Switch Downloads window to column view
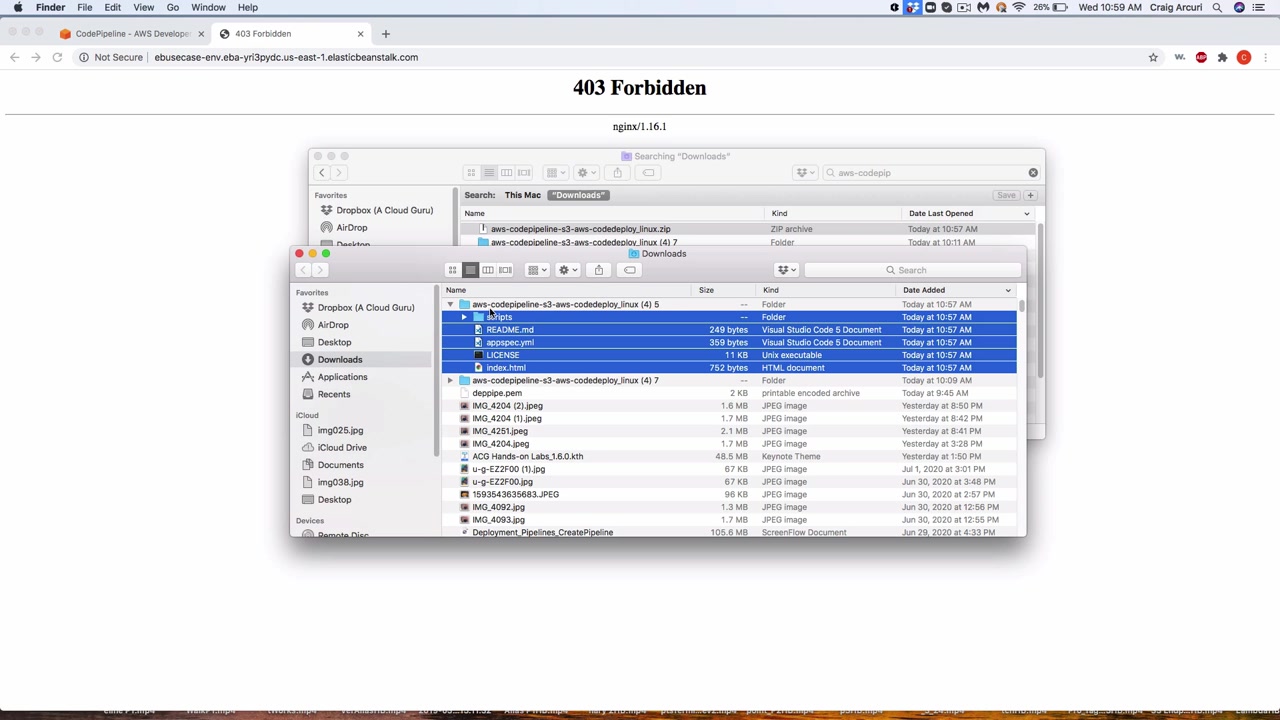 (488, 270)
